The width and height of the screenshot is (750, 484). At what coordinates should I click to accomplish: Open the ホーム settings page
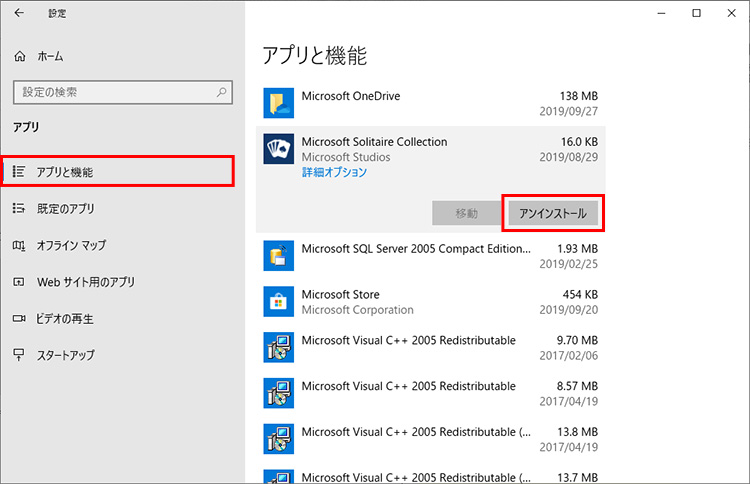pos(50,57)
